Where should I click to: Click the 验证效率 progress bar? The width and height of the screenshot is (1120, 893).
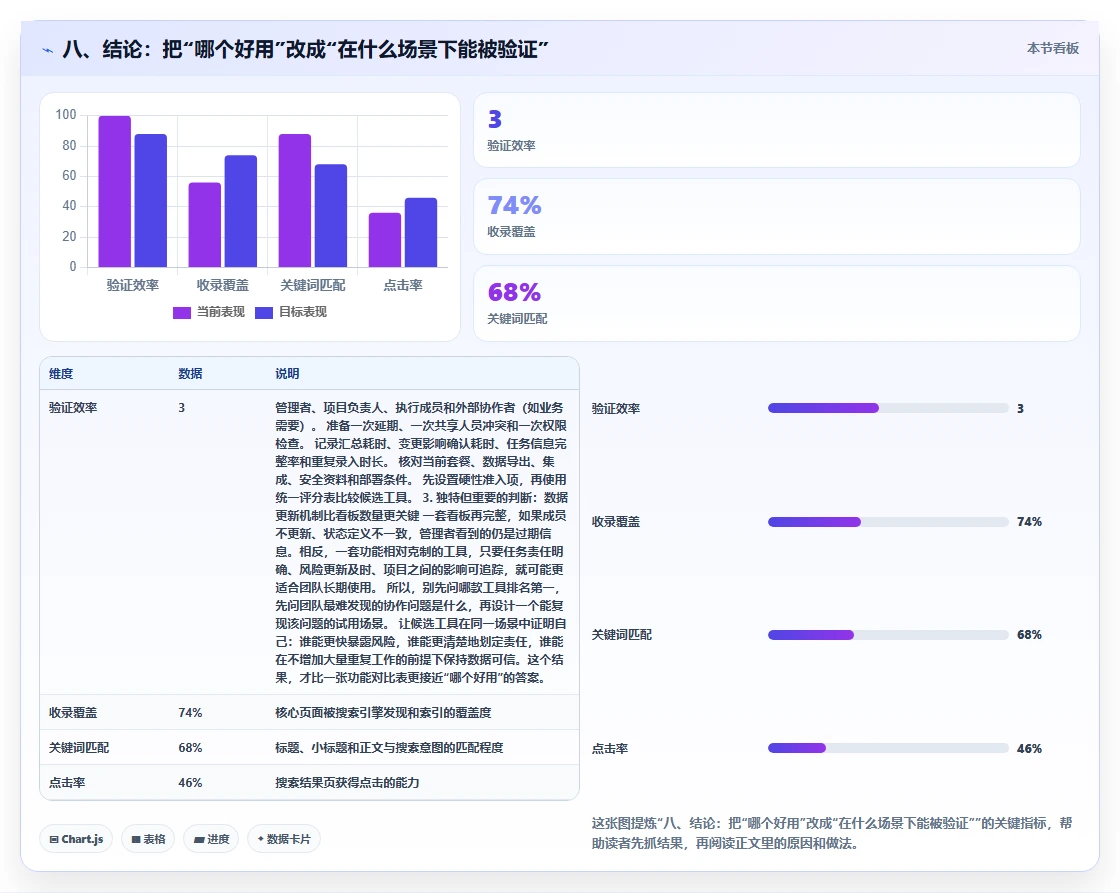click(x=888, y=408)
